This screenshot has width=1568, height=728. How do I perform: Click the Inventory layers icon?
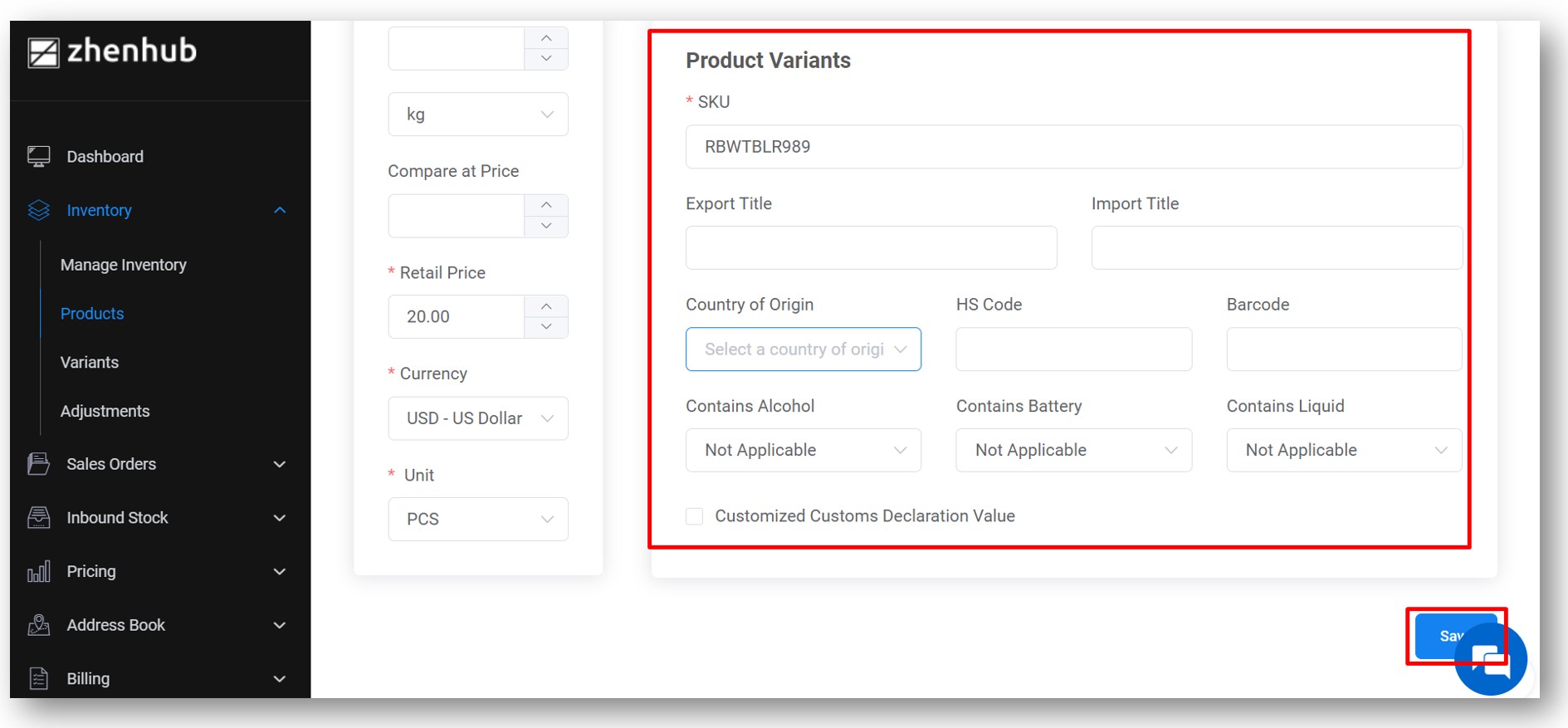[38, 211]
